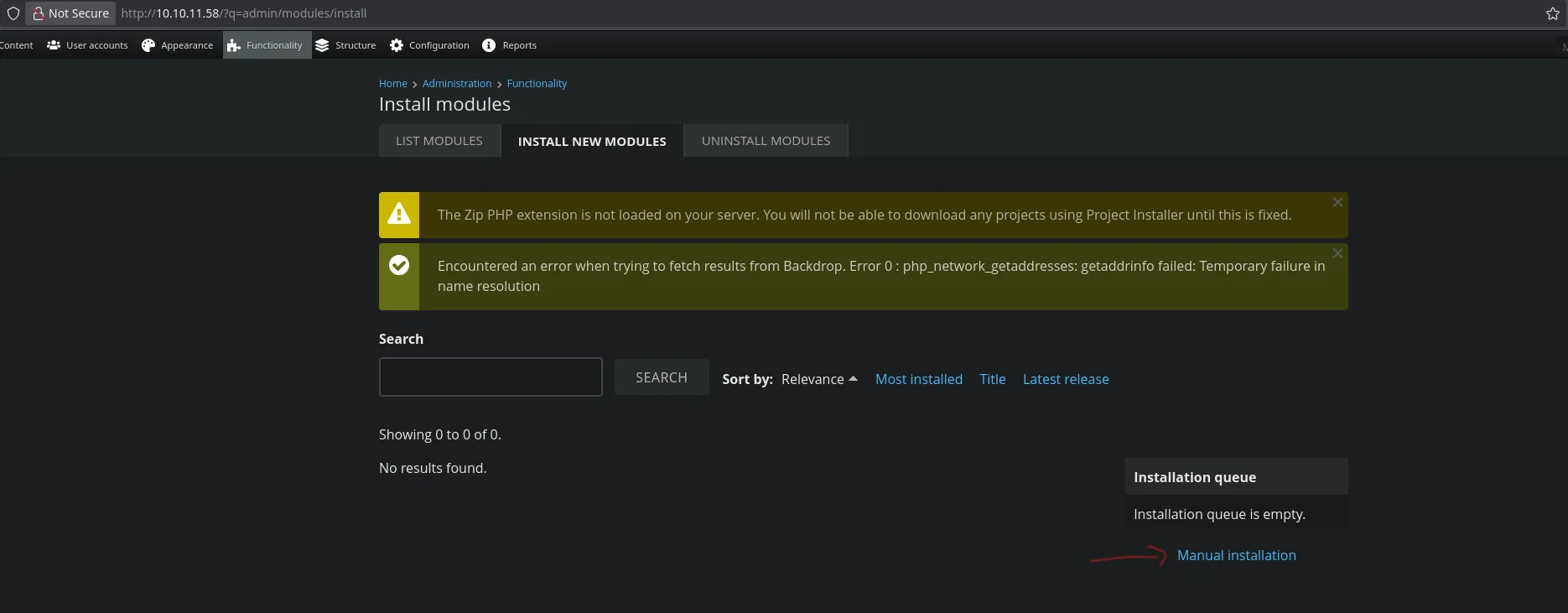
Task: Sort results by Most installed
Action: 918,379
